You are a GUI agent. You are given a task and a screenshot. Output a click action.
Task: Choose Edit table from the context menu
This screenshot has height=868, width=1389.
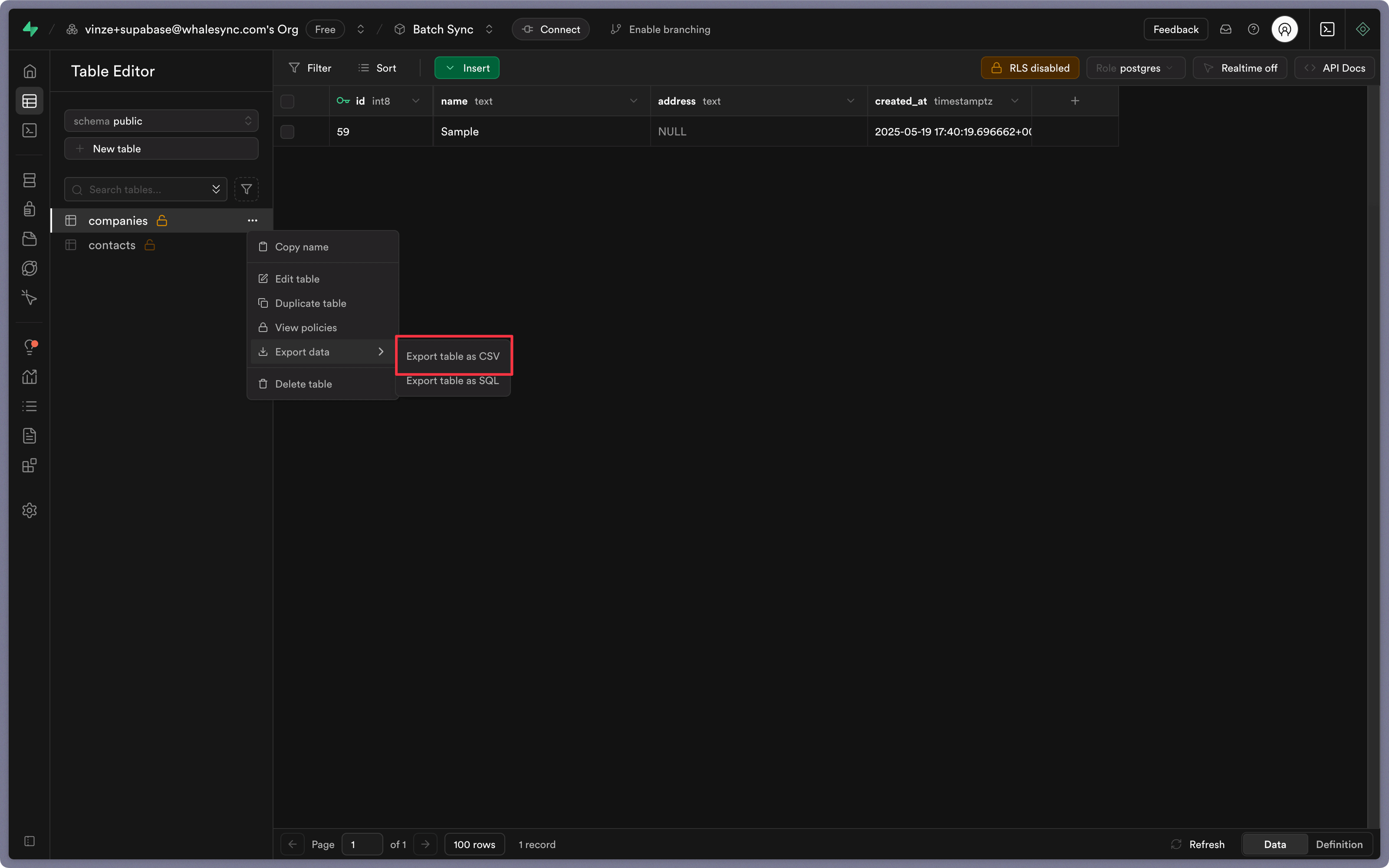(x=323, y=279)
